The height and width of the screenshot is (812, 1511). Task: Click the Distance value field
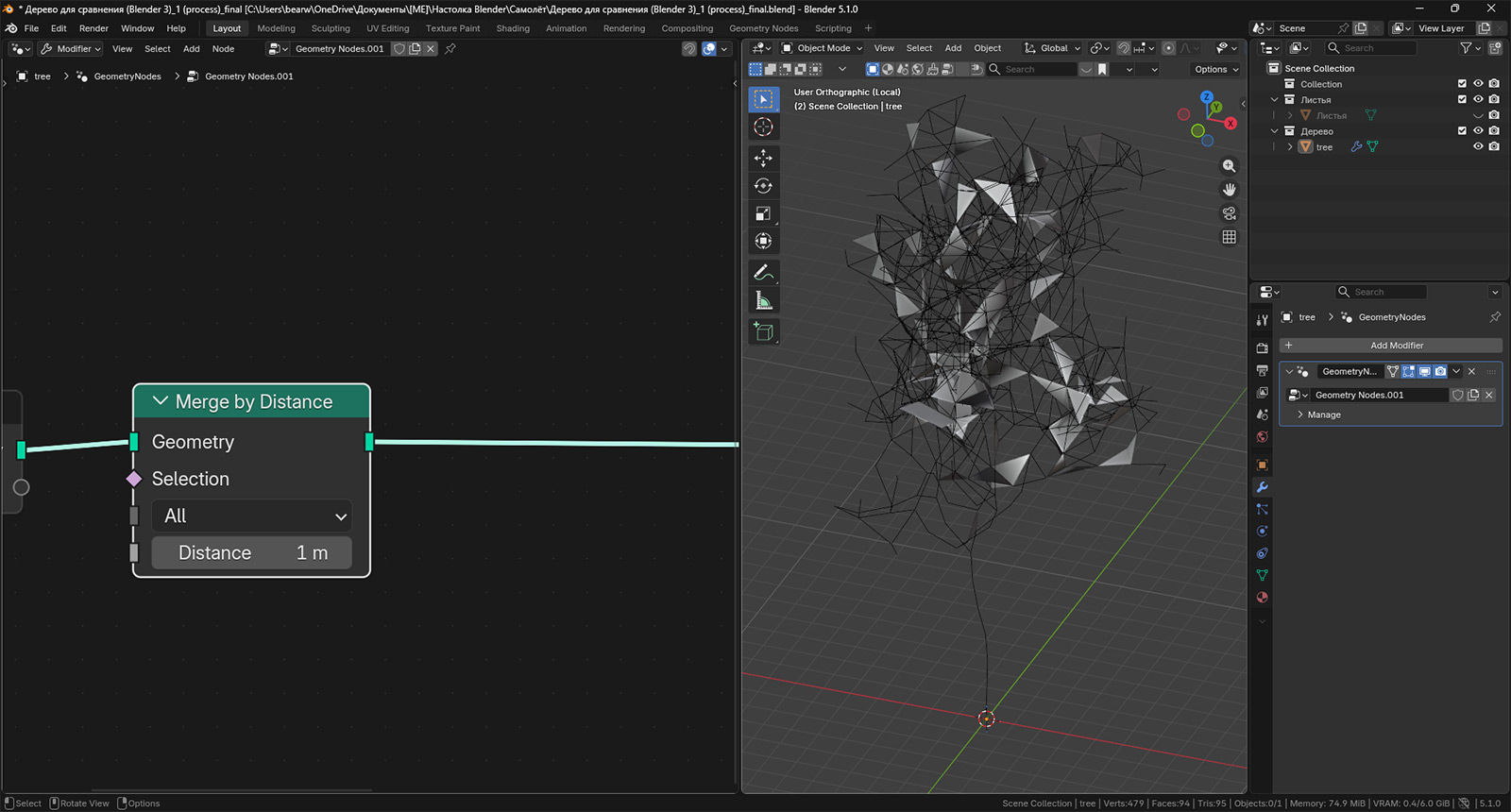click(x=251, y=553)
